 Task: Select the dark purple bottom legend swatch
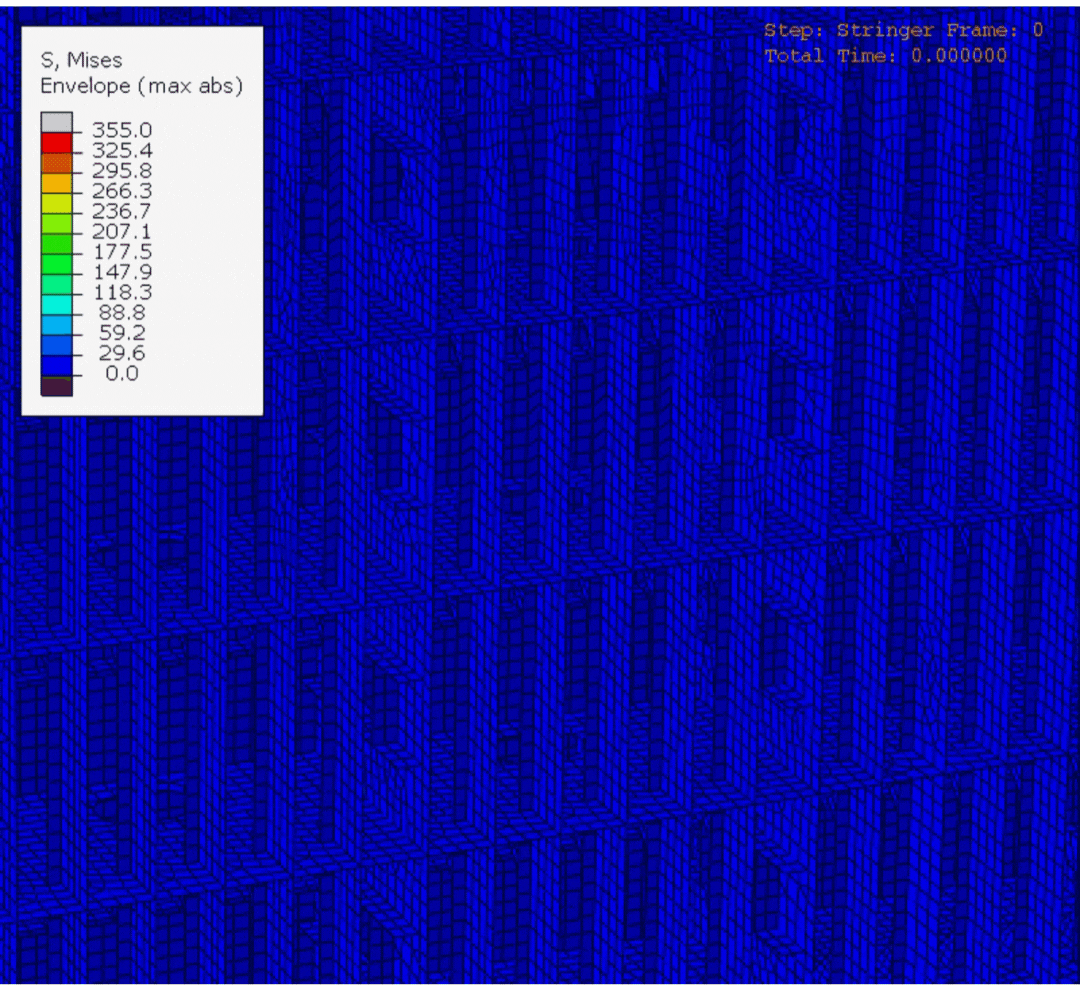click(56, 386)
